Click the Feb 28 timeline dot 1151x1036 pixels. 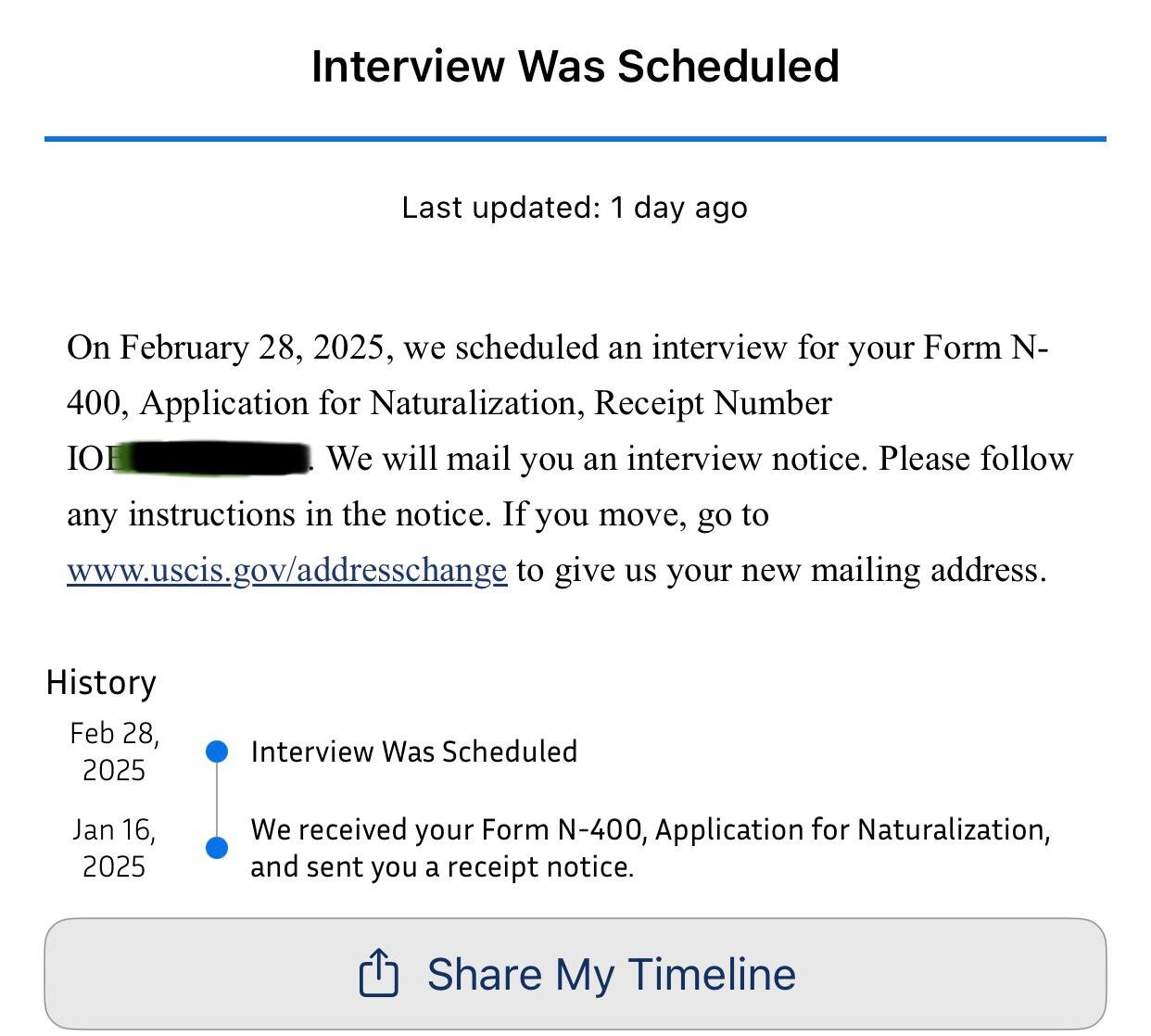[217, 752]
